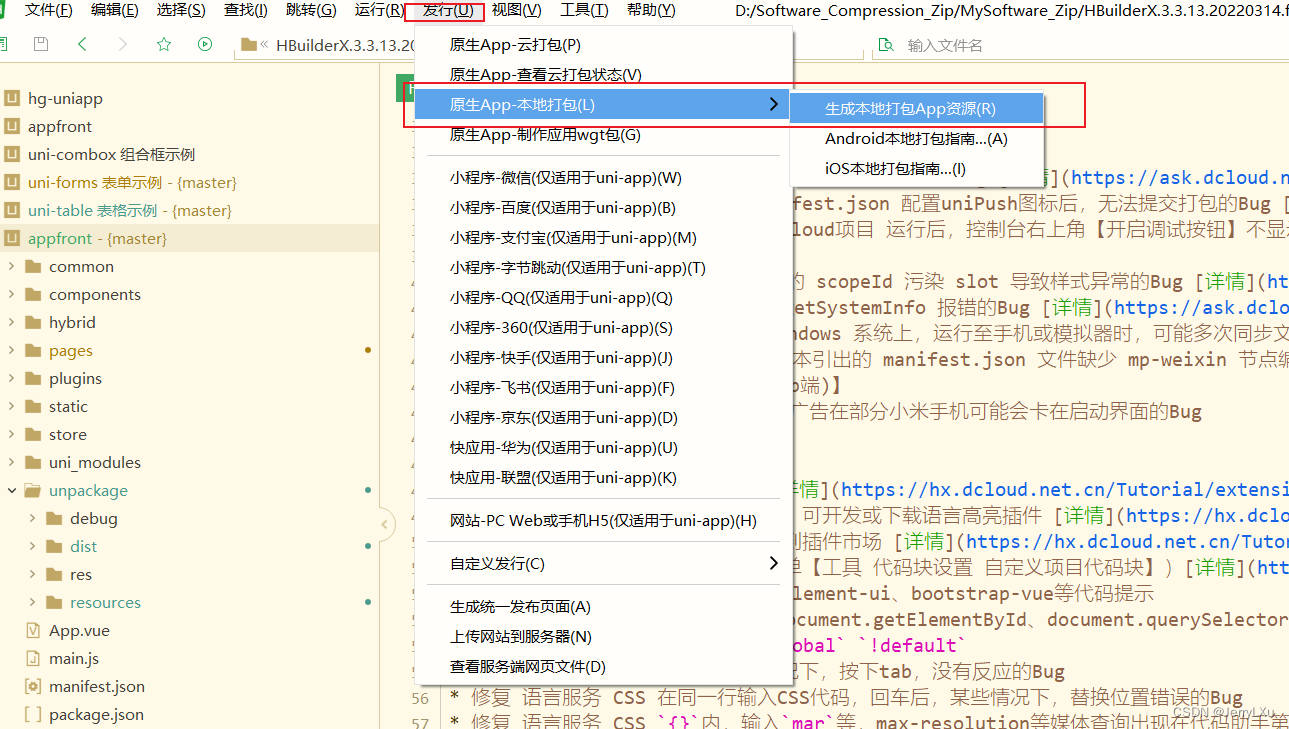Image resolution: width=1289 pixels, height=729 pixels.
Task: Click the store folder icon
Action: click(32, 434)
